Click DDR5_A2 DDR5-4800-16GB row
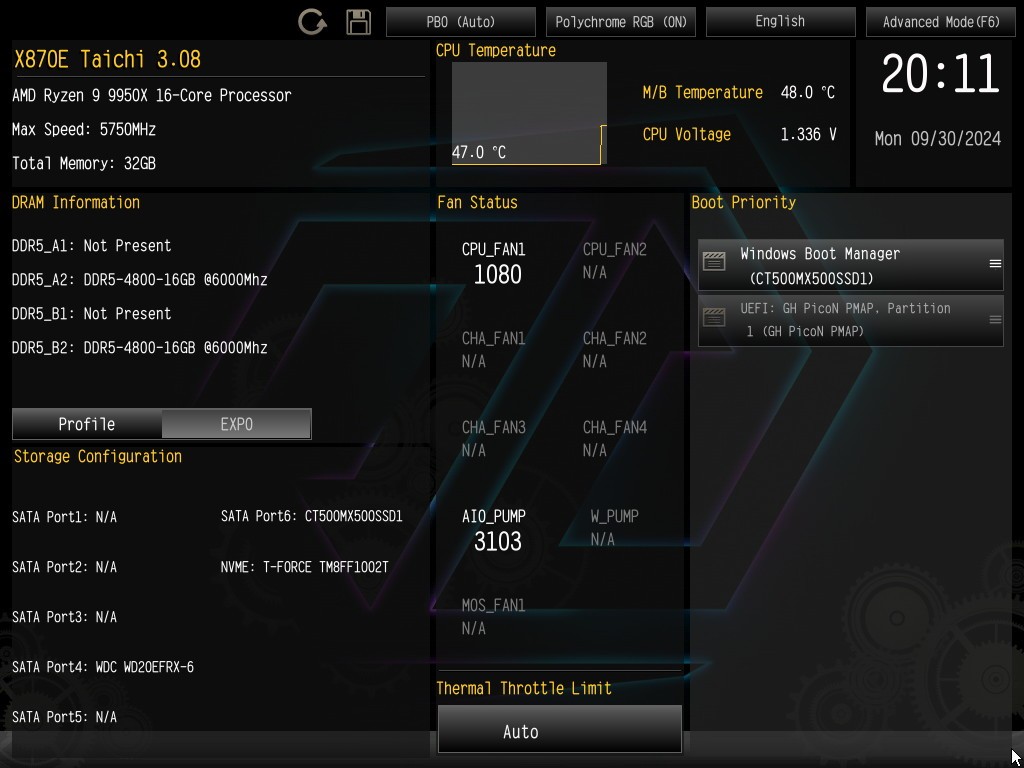 (x=140, y=280)
